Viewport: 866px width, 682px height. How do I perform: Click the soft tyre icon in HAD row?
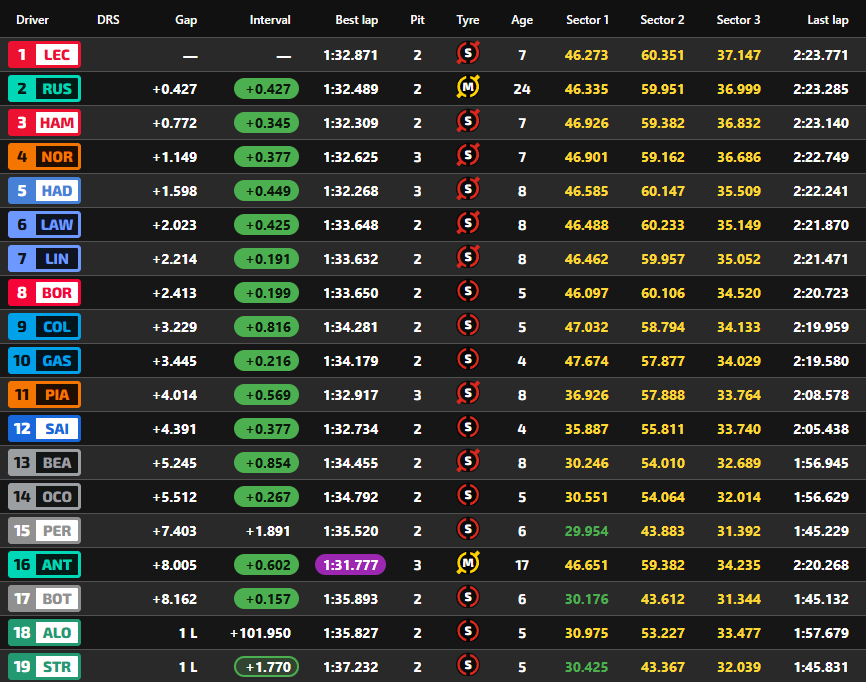tap(468, 189)
